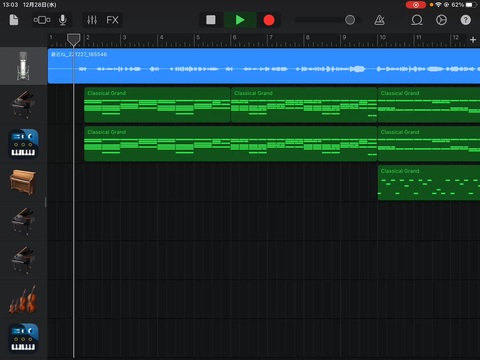Select the upper synth keyboard track
This screenshot has height=360, width=480.
point(23,144)
